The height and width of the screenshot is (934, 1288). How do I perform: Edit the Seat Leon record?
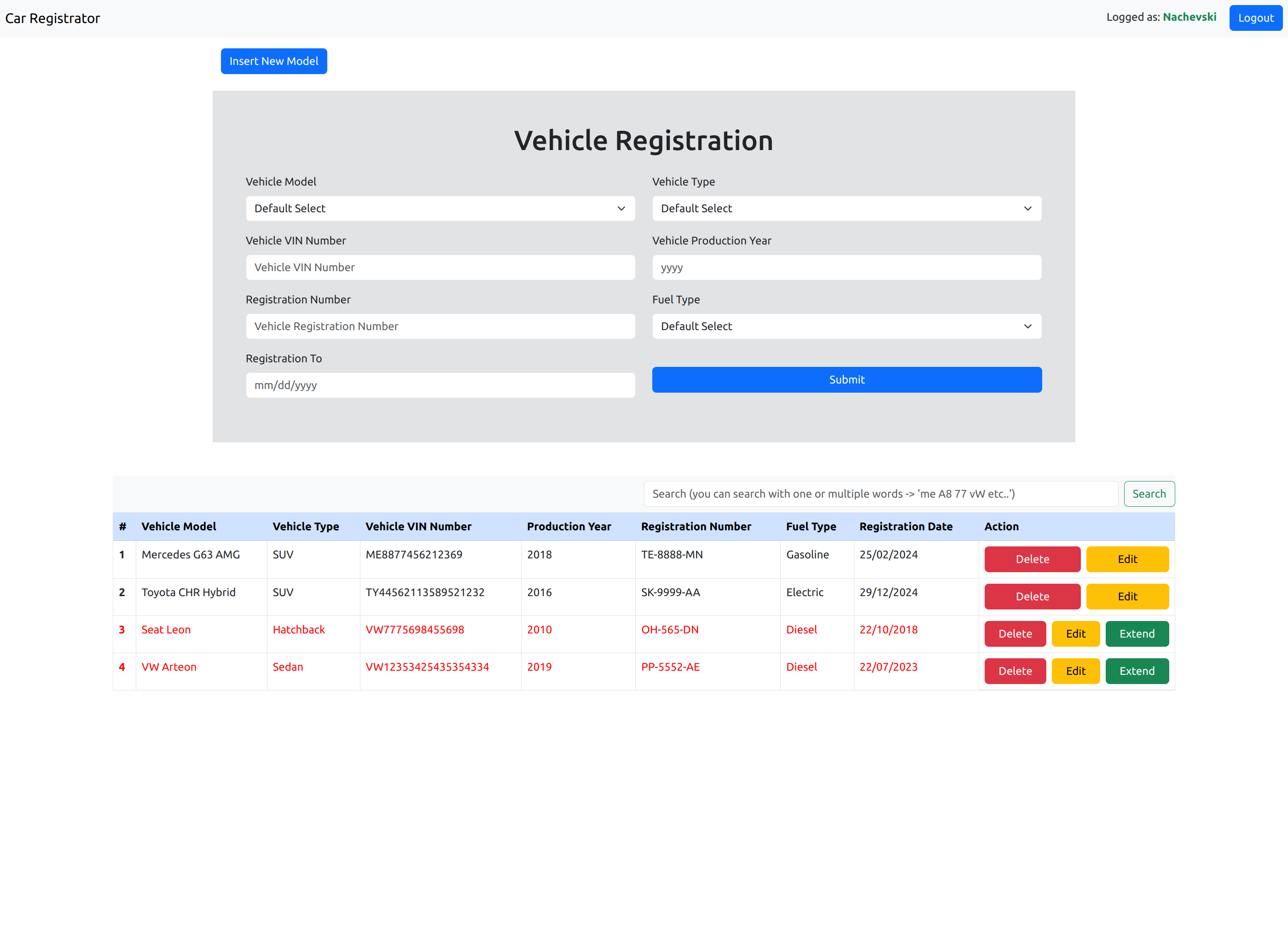[1076, 634]
